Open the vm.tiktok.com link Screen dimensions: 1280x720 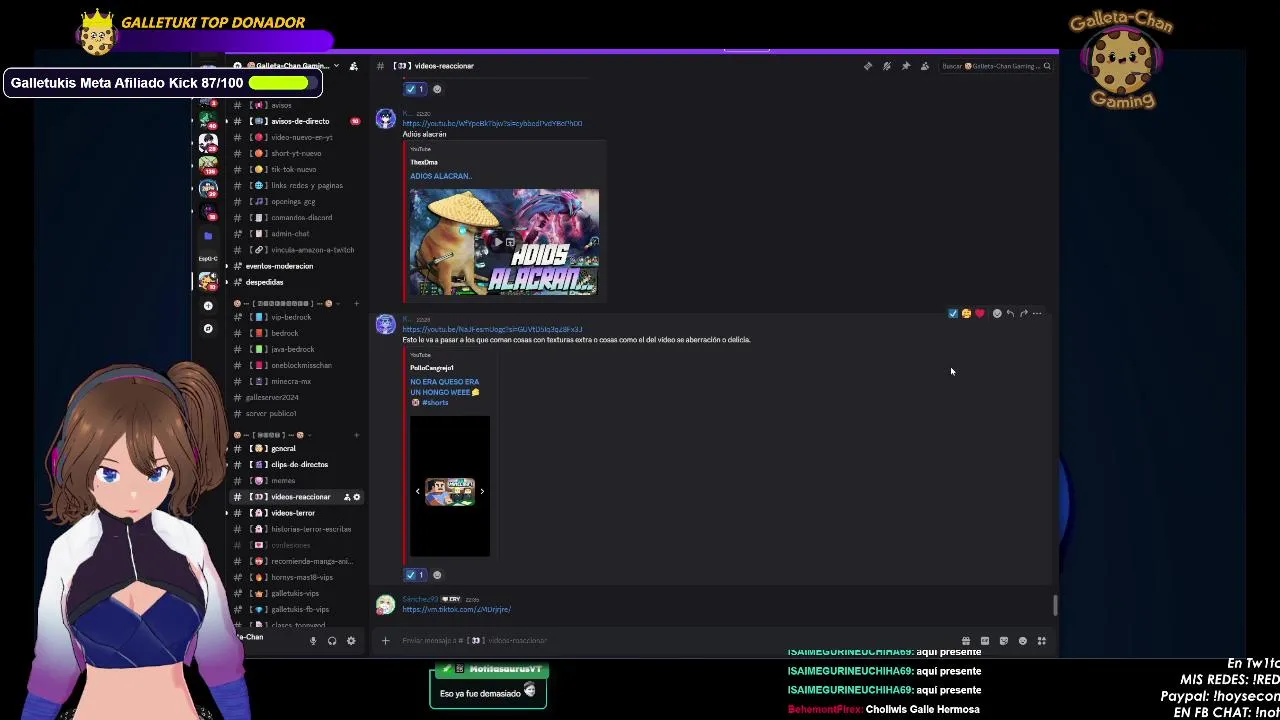[456, 609]
